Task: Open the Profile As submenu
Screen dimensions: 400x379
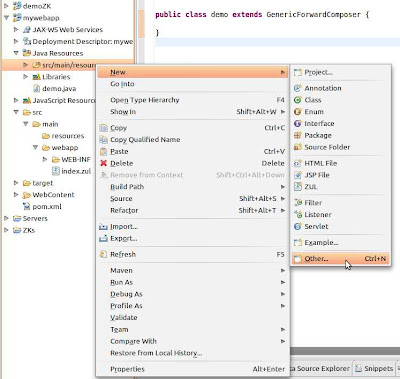Action: (x=193, y=306)
